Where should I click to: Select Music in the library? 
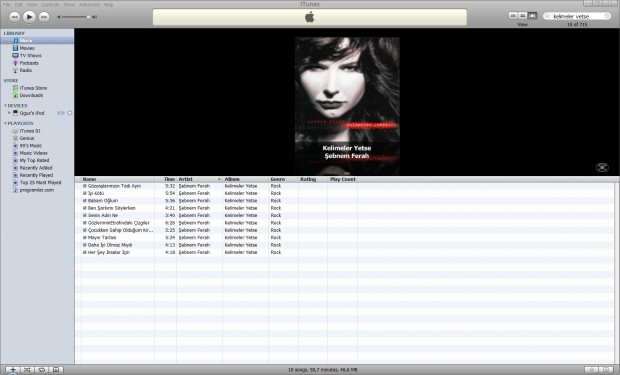[37, 41]
